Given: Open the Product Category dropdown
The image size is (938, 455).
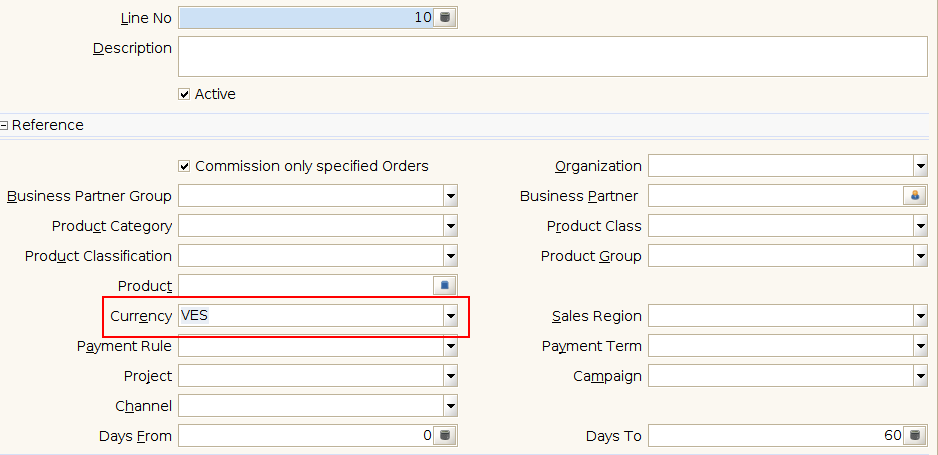Looking at the screenshot, I should tap(450, 226).
